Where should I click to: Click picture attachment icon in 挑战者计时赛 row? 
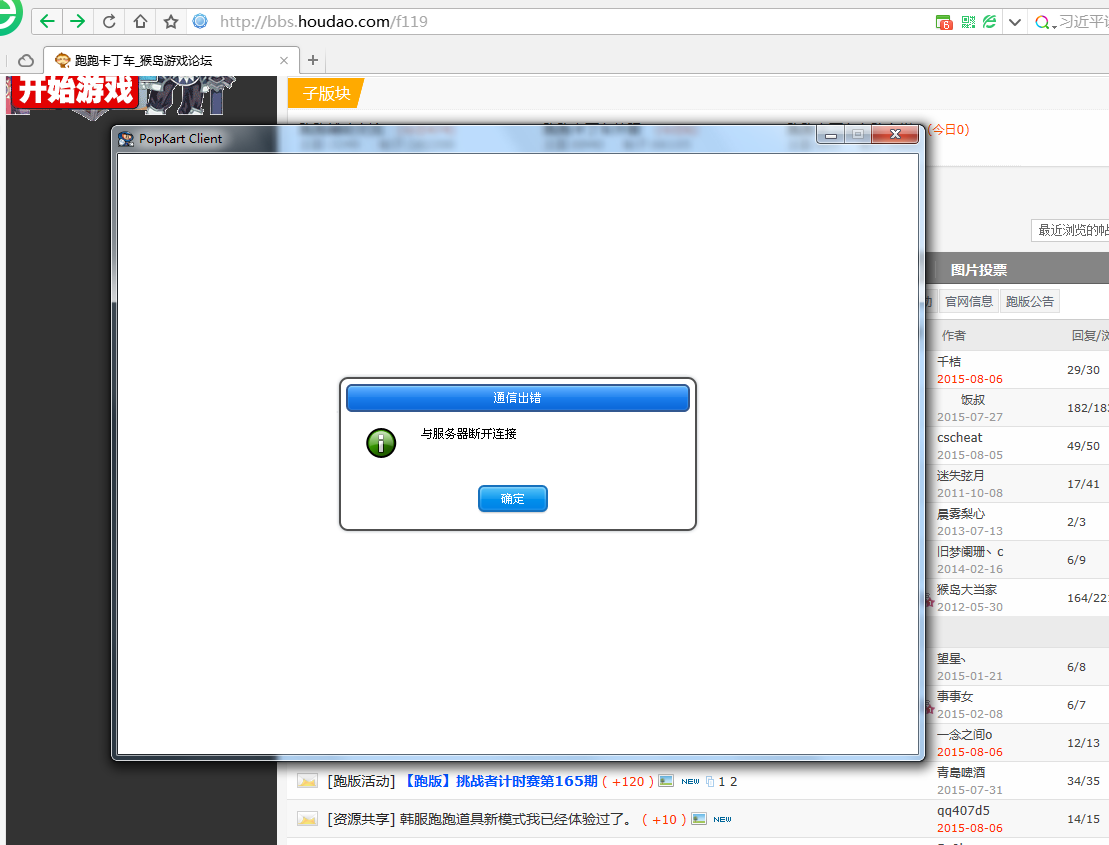pyautogui.click(x=666, y=781)
